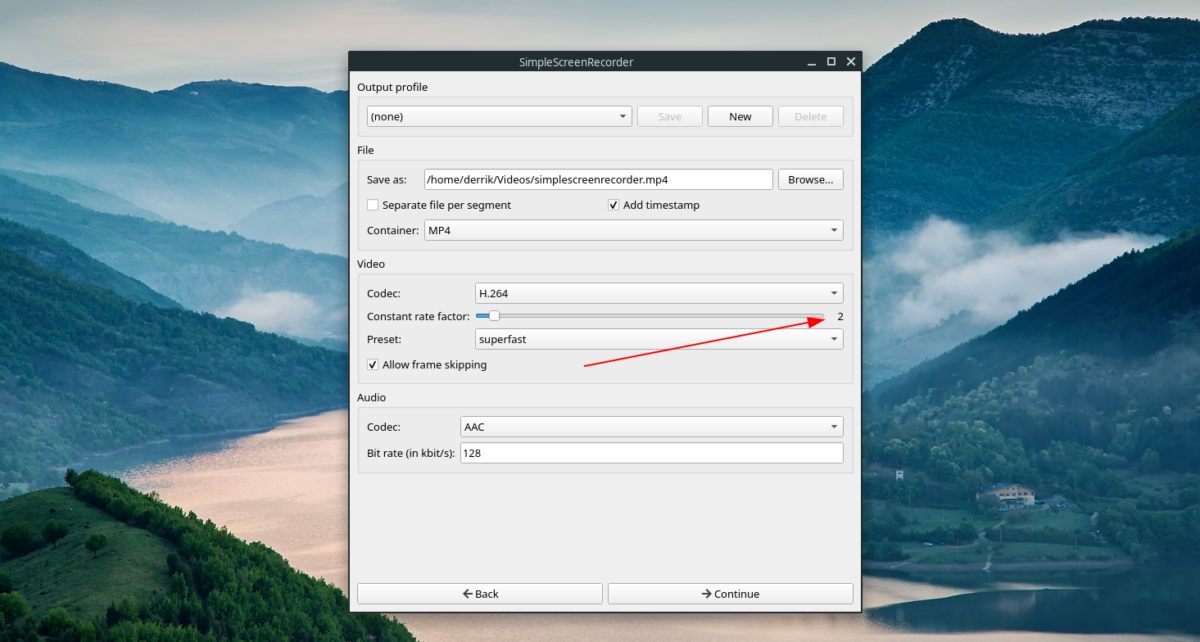Click the grayed-out Save profile button
The image size is (1200, 642).
click(670, 117)
